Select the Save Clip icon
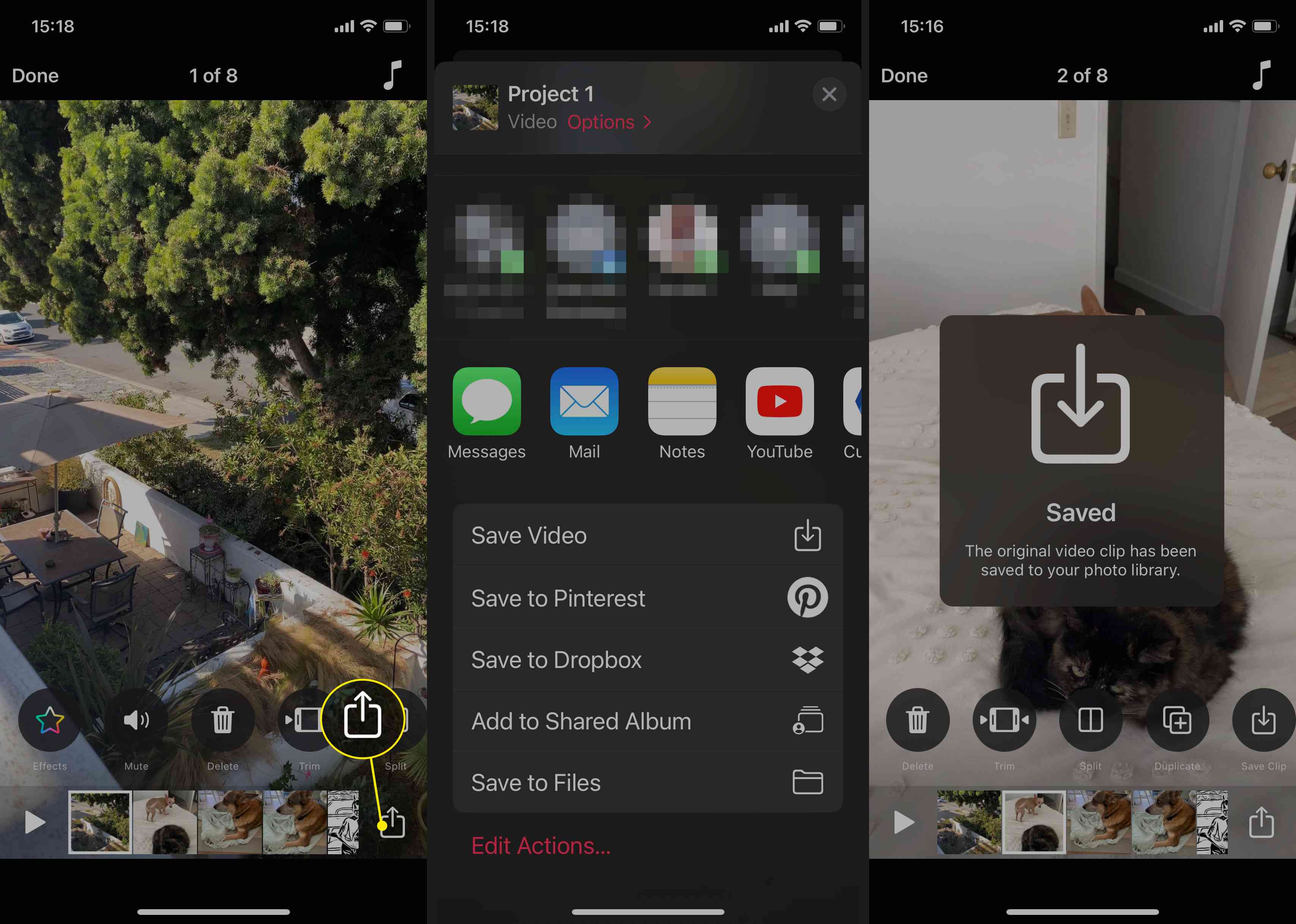The image size is (1296, 924). coord(1261,720)
